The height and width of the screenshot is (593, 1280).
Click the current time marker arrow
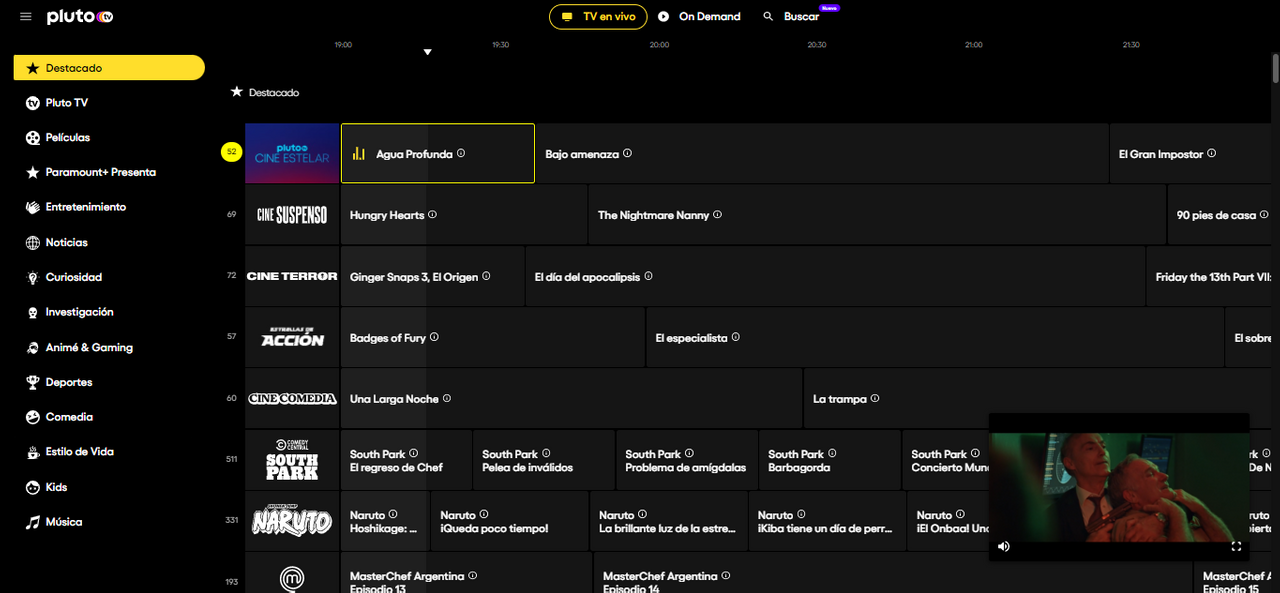[427, 52]
